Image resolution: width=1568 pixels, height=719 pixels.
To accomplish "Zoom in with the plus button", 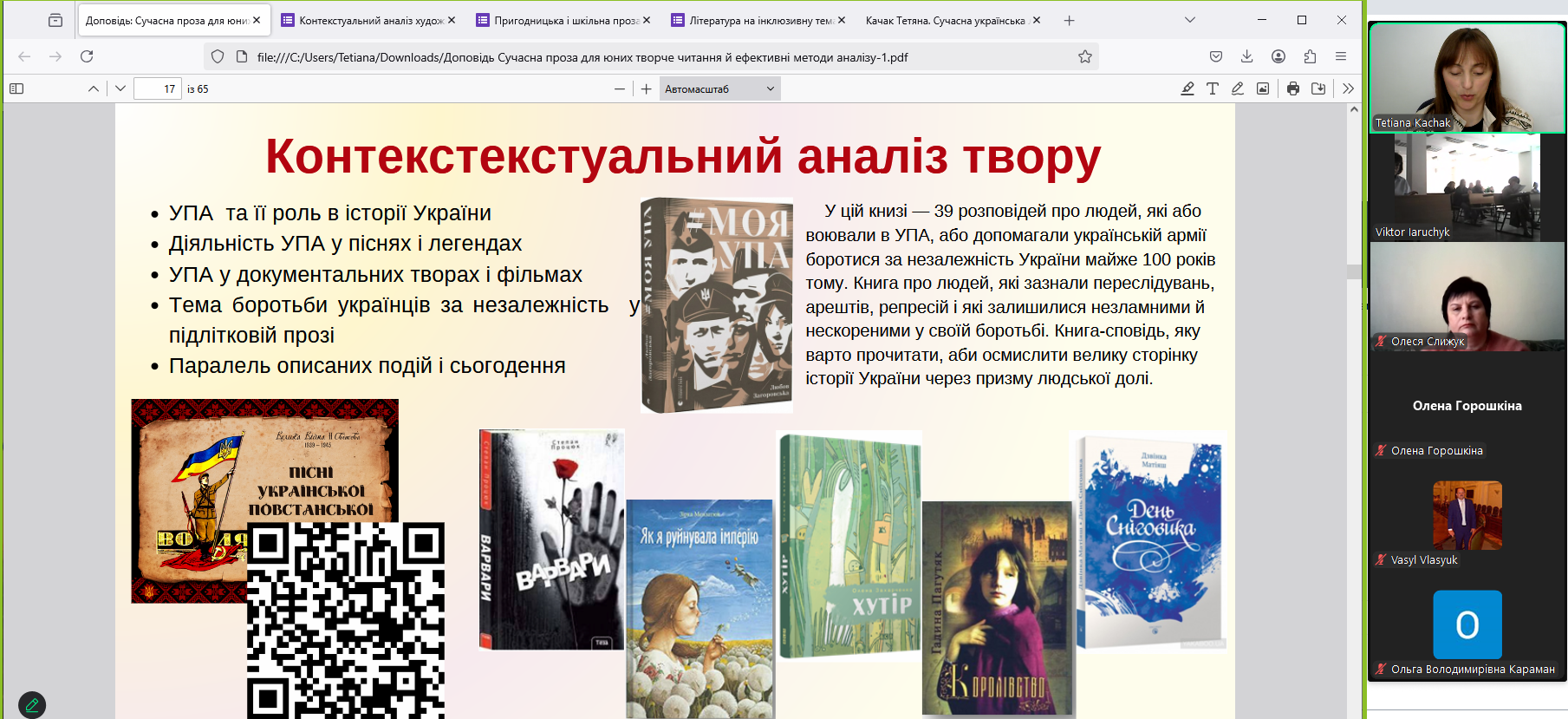I will click(647, 88).
